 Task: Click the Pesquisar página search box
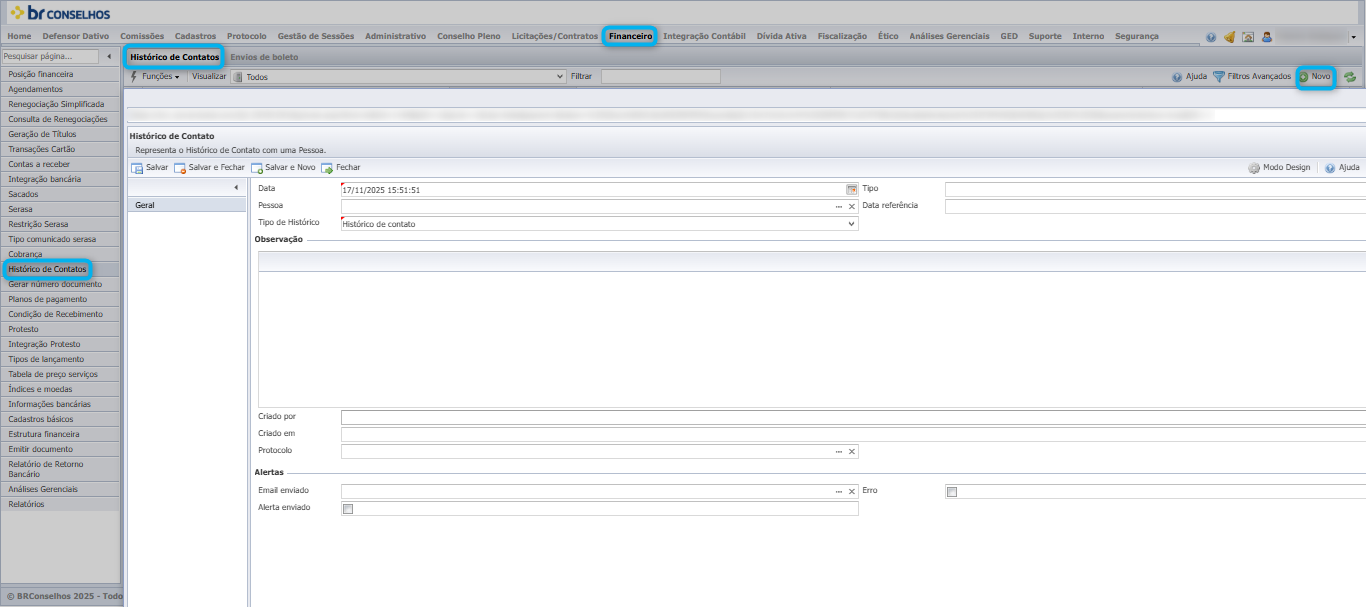click(x=50, y=57)
